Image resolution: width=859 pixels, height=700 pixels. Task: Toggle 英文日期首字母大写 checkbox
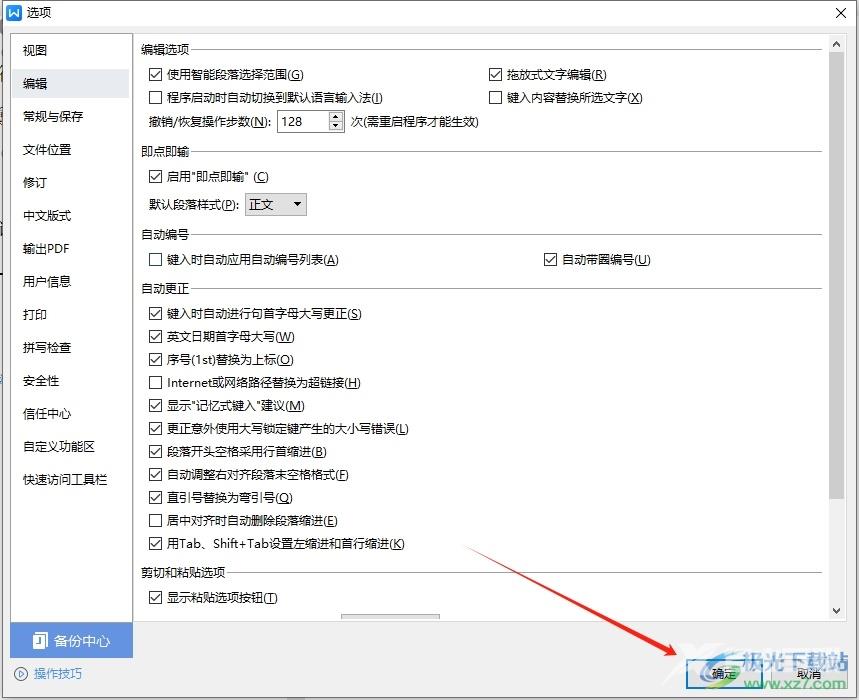156,337
